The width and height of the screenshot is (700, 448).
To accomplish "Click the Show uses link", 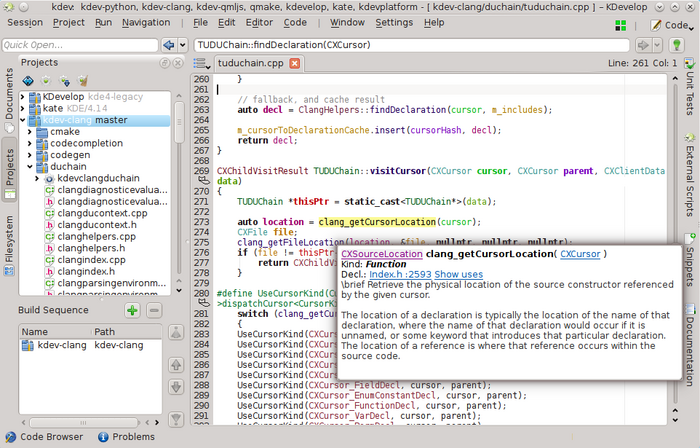I will click(458, 274).
